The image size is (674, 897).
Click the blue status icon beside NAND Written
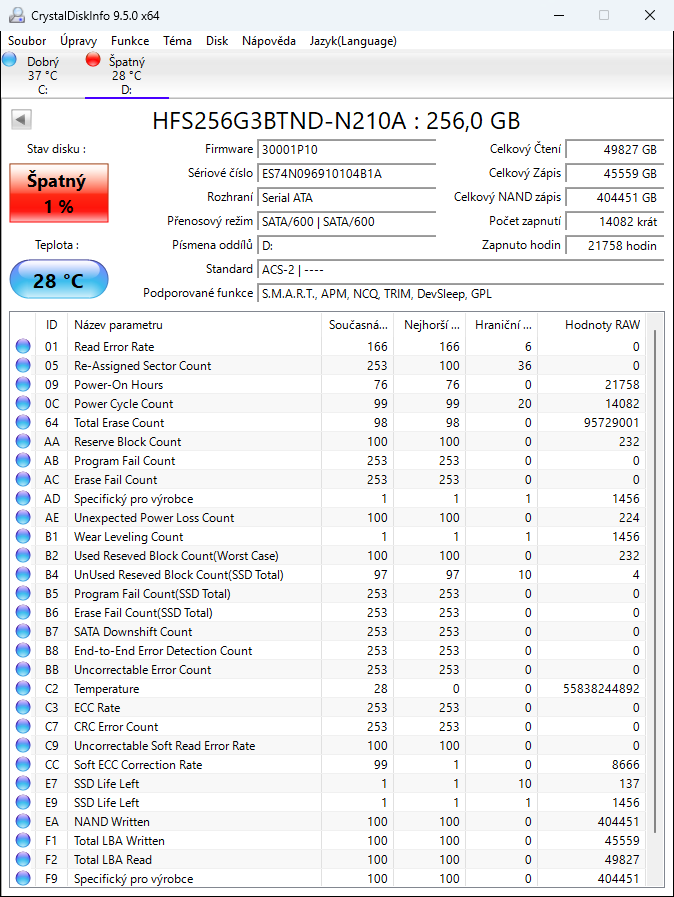click(23, 821)
